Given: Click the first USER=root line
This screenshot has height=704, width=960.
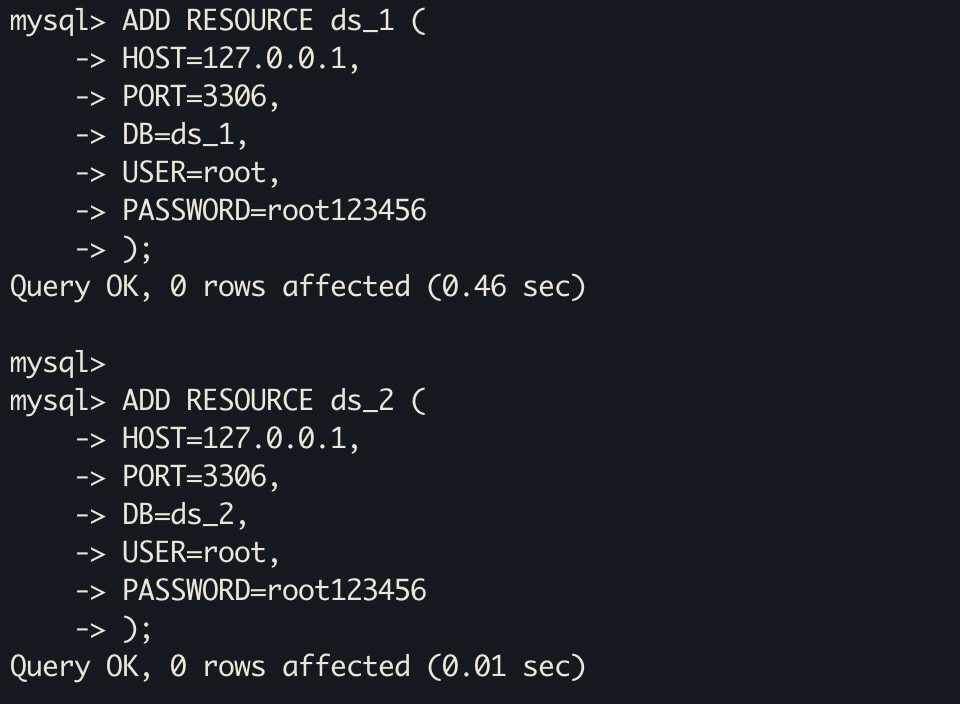Looking at the screenshot, I should [178, 173].
